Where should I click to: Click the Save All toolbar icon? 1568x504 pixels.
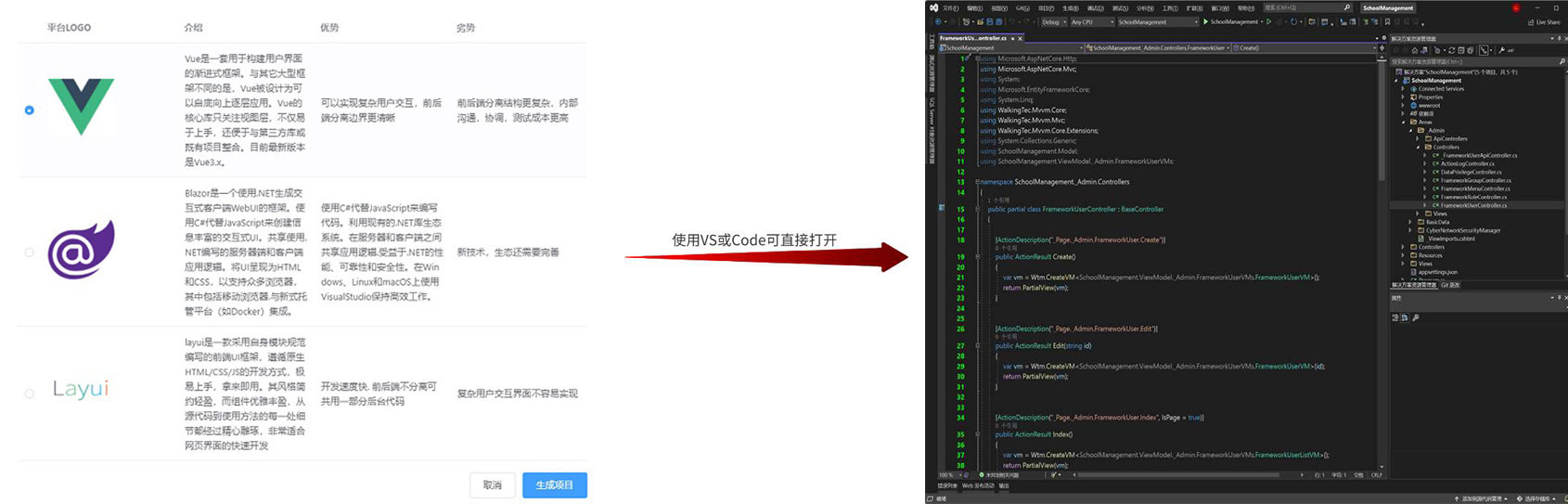click(x=998, y=22)
